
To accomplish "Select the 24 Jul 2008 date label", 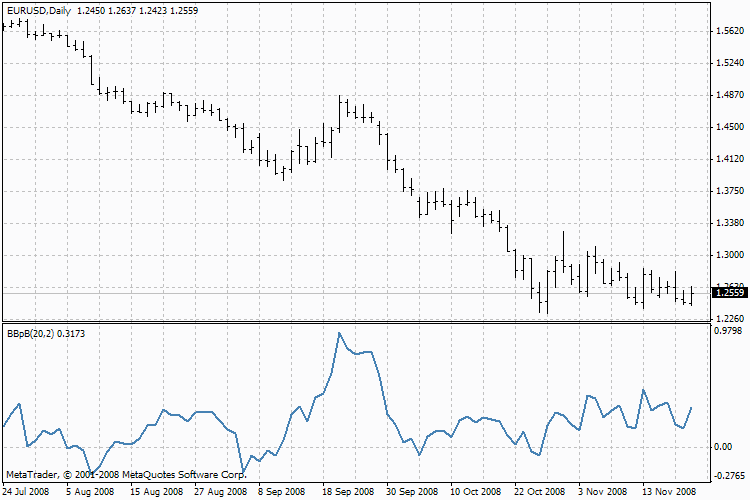I will click(25, 492).
